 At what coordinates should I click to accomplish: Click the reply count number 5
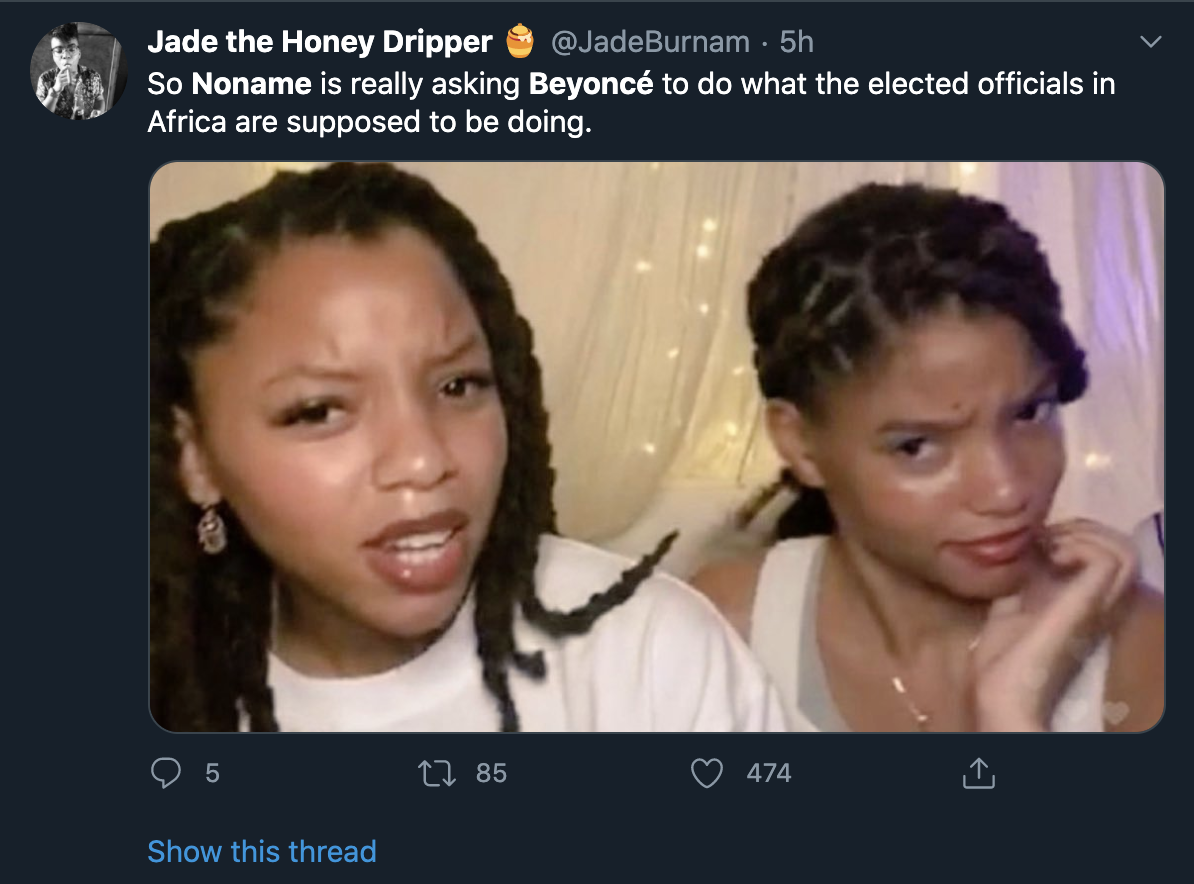tap(211, 773)
